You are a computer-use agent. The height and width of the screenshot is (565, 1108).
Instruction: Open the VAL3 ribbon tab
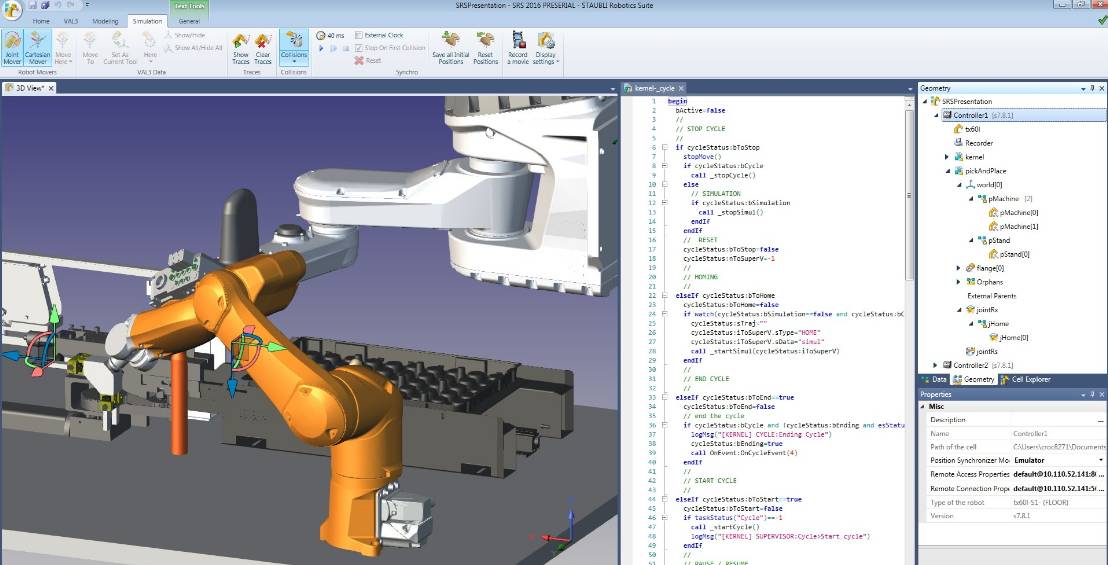71,22
